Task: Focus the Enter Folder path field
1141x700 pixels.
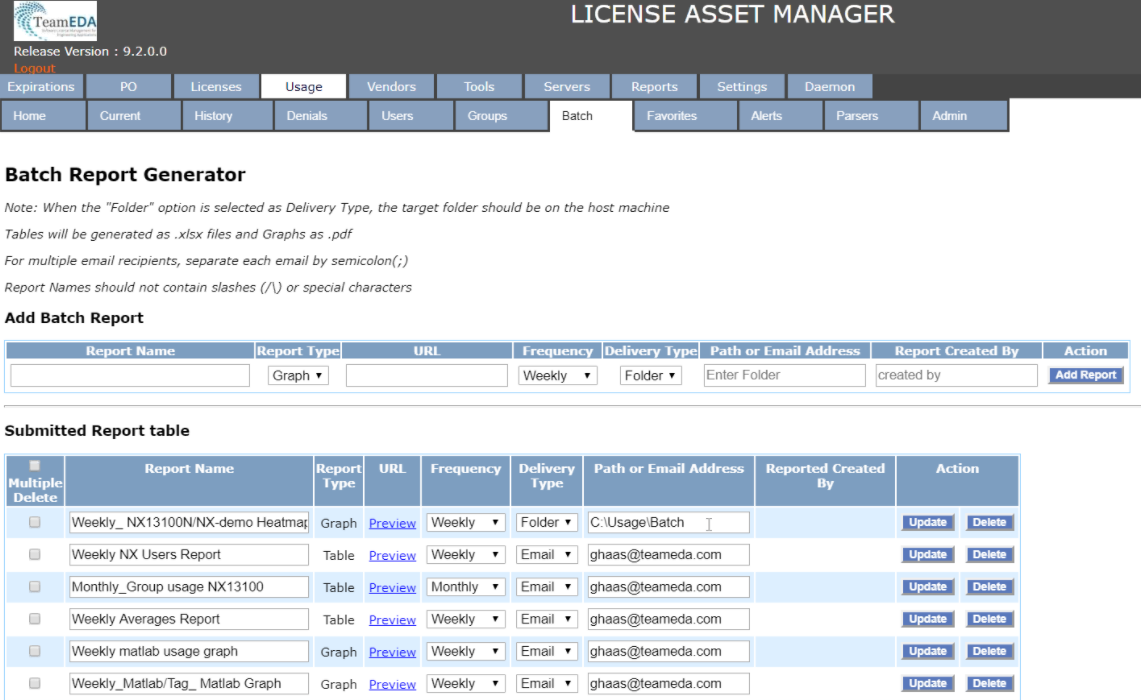Action: tap(784, 376)
